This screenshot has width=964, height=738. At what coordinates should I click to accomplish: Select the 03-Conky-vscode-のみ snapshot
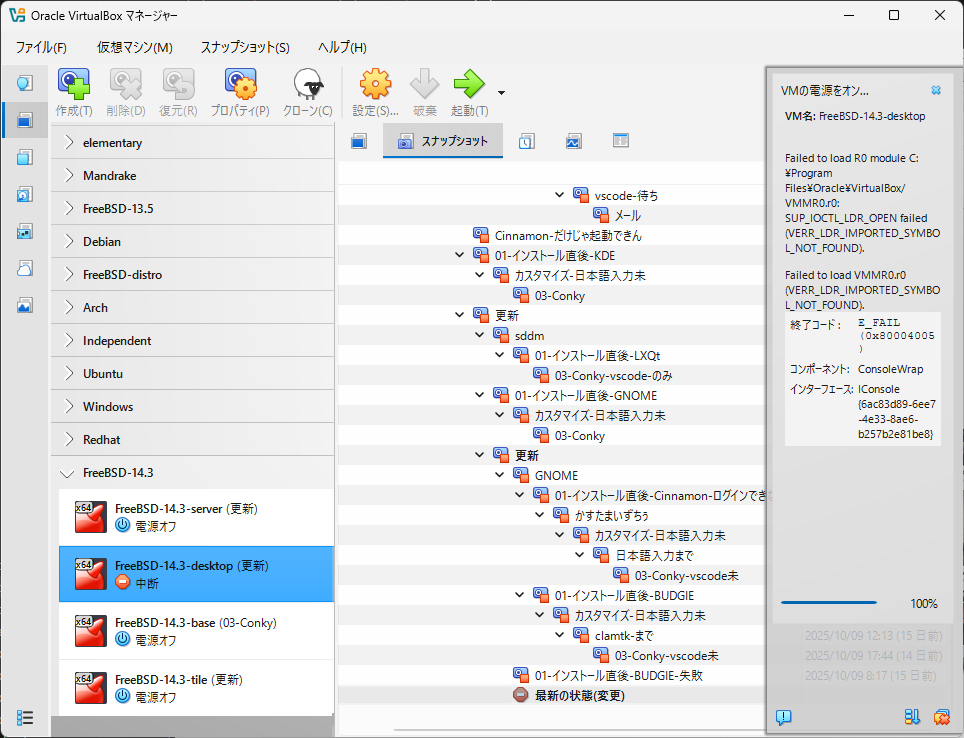613,375
